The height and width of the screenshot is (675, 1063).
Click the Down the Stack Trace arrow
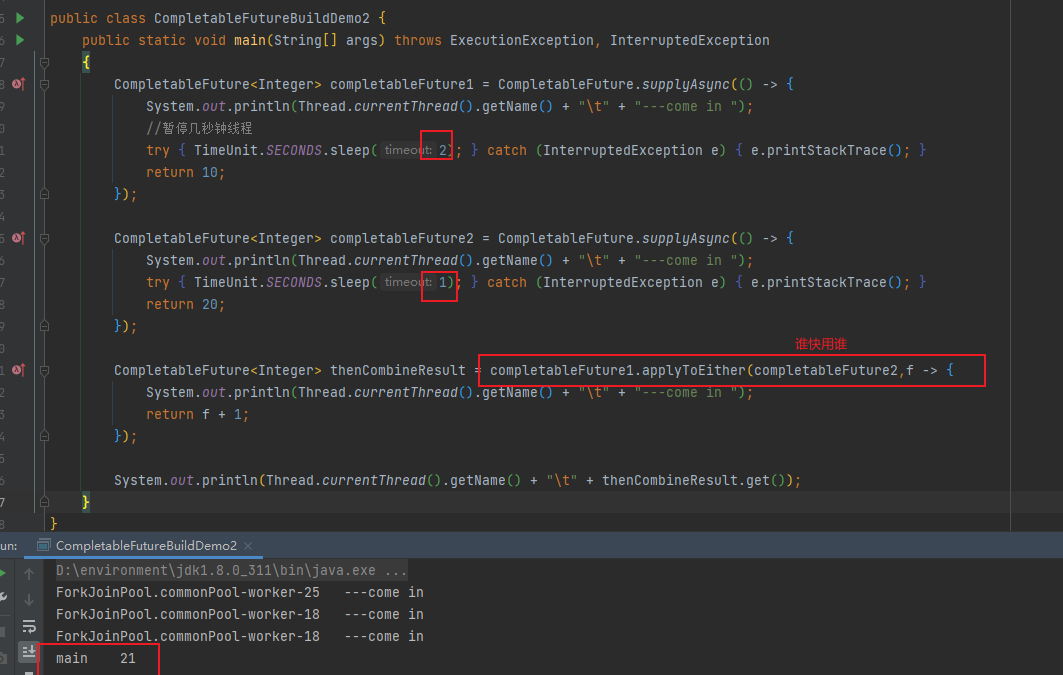(28, 600)
